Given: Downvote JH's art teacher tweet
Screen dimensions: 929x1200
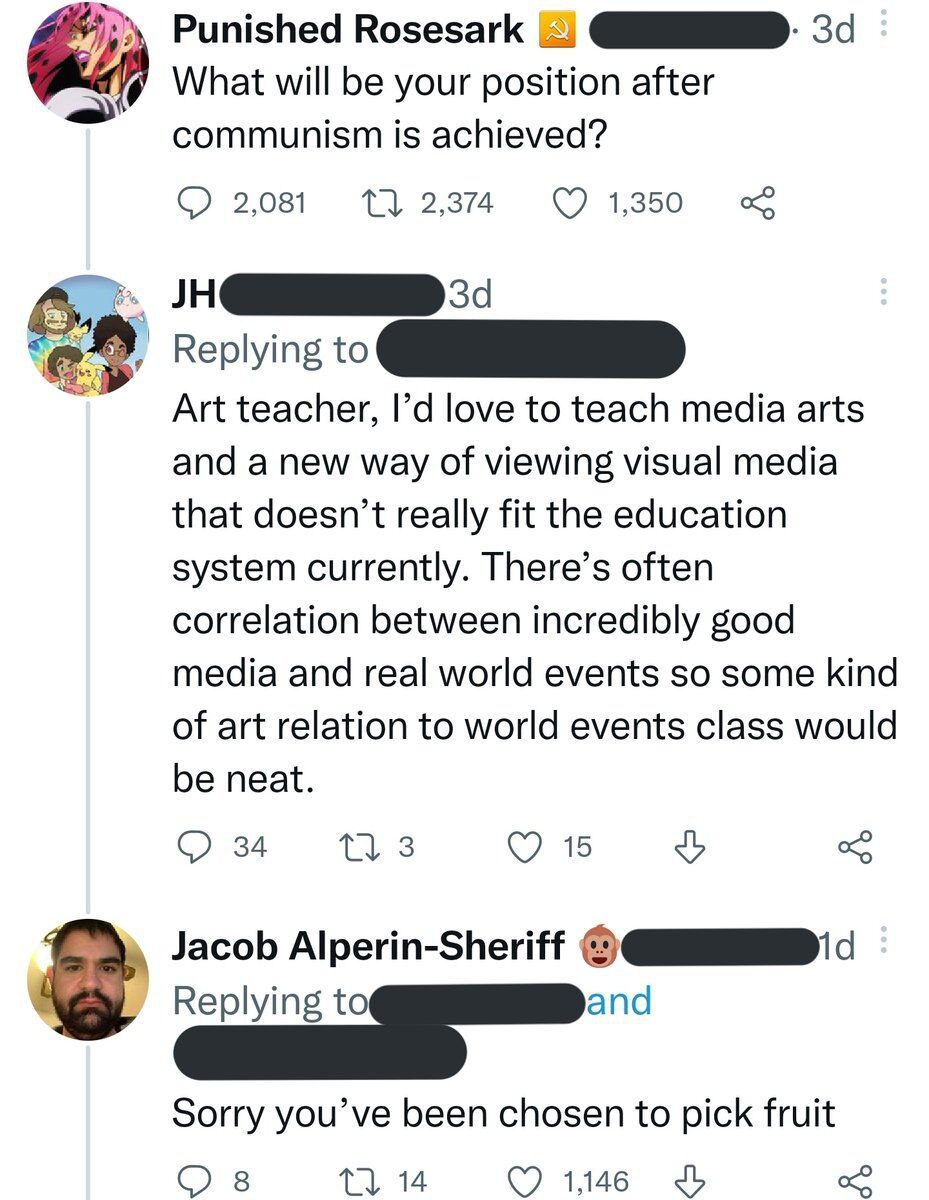Looking at the screenshot, I should [x=688, y=847].
